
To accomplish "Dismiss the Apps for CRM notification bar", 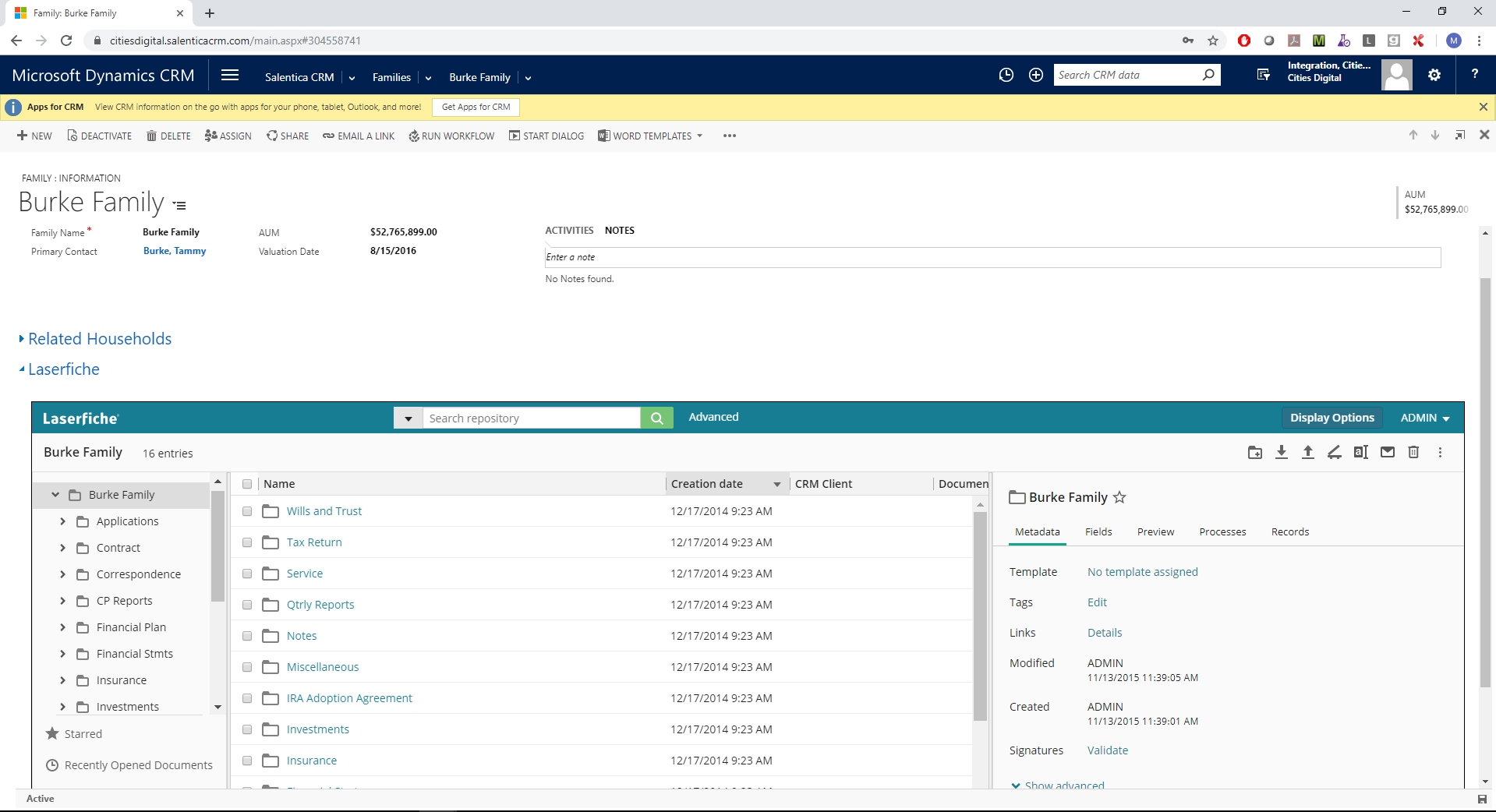I will [x=1484, y=107].
